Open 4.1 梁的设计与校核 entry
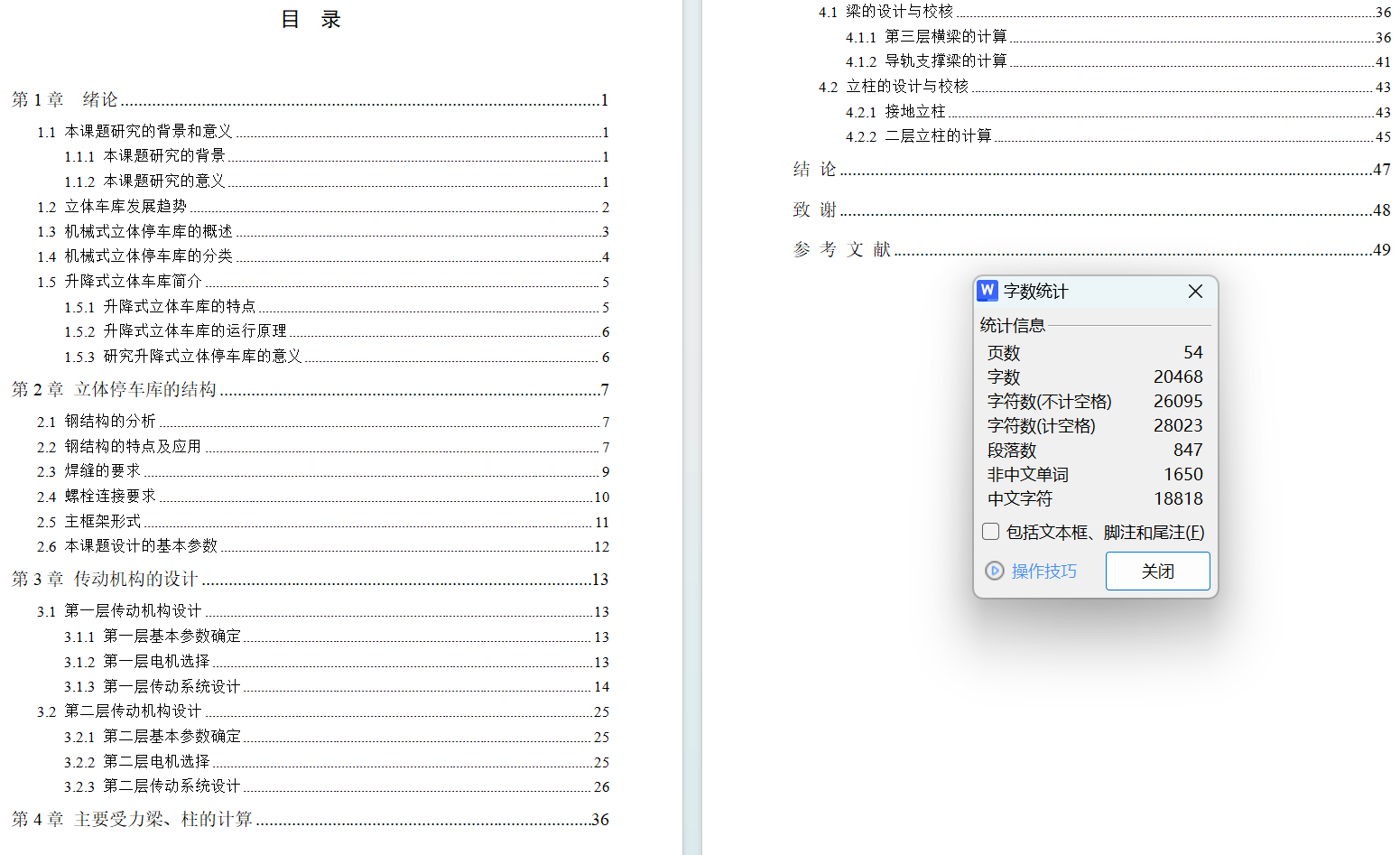This screenshot has width=1400, height=855. [x=1105, y=12]
